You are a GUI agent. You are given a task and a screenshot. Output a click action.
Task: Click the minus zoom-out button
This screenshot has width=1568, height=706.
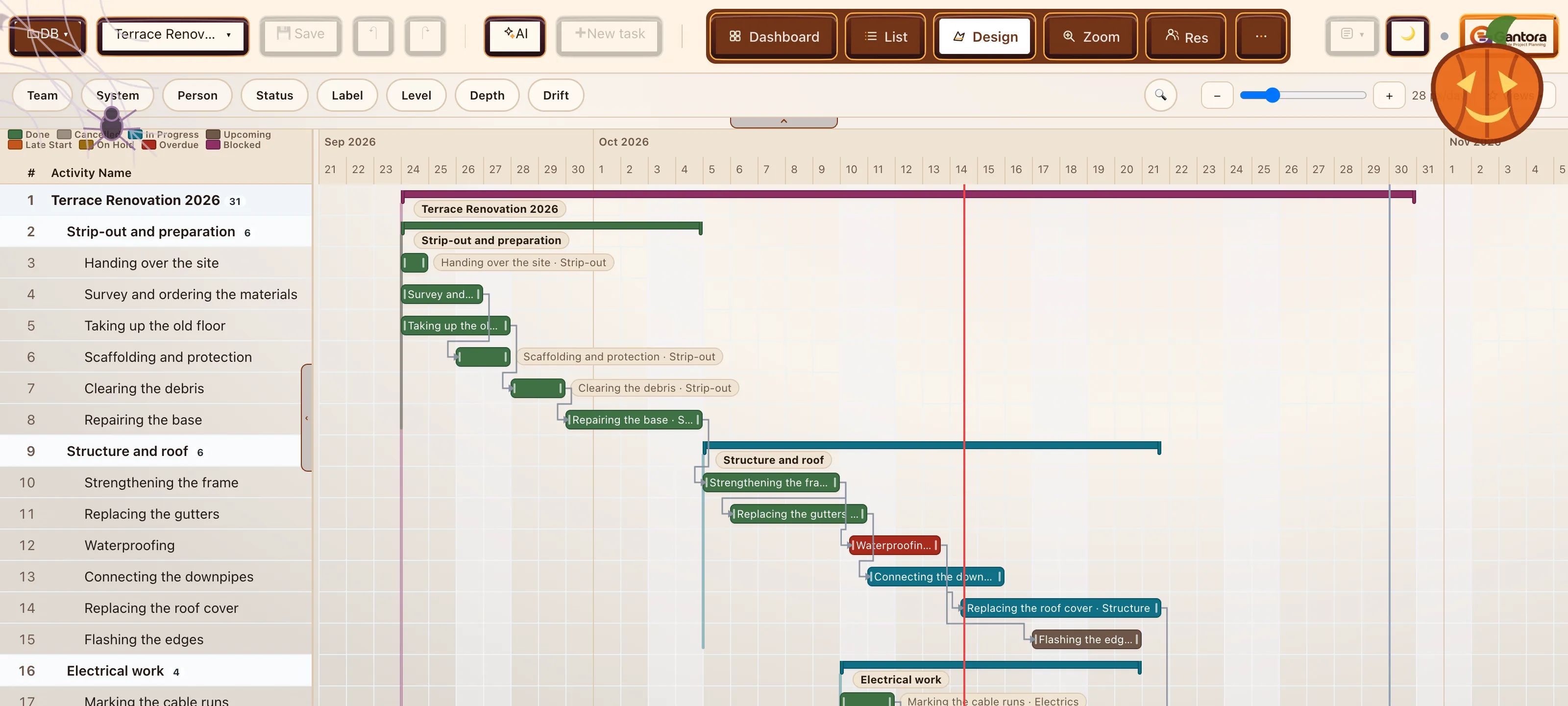tap(1217, 96)
